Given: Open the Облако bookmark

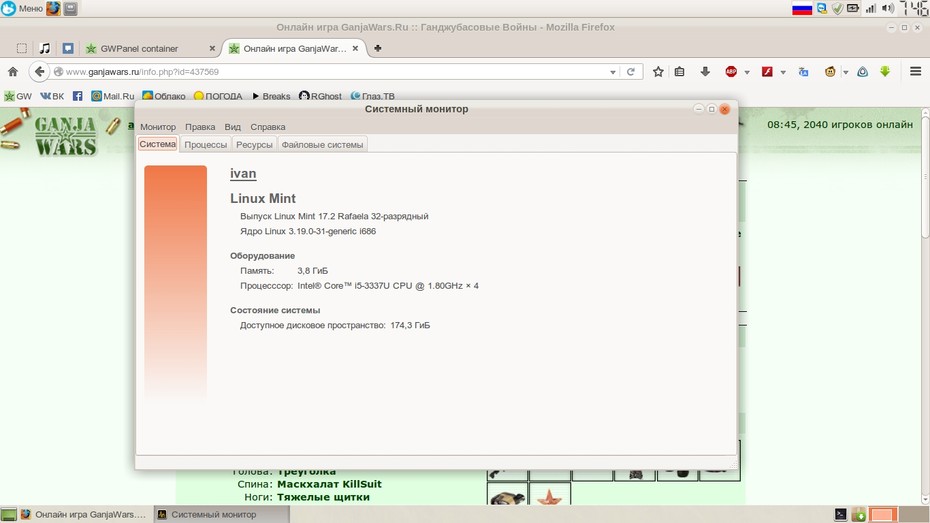Looking at the screenshot, I should pos(164,96).
